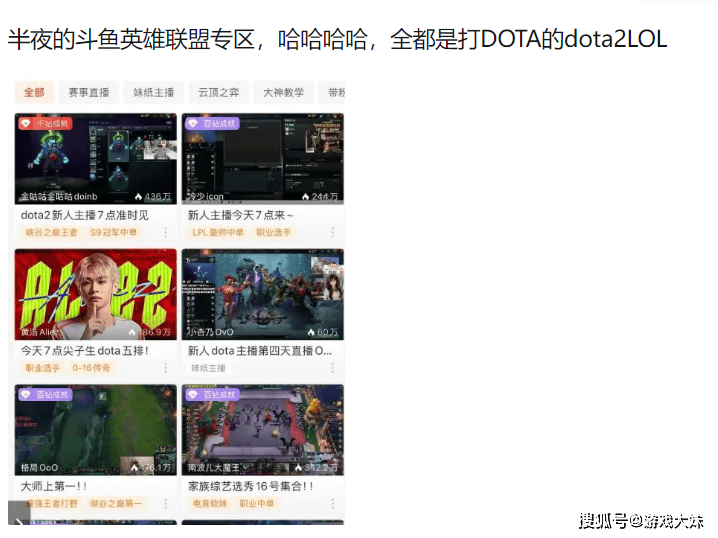Open three-dot menu on 小杏乃 stream card

pyautogui.click(x=333, y=368)
